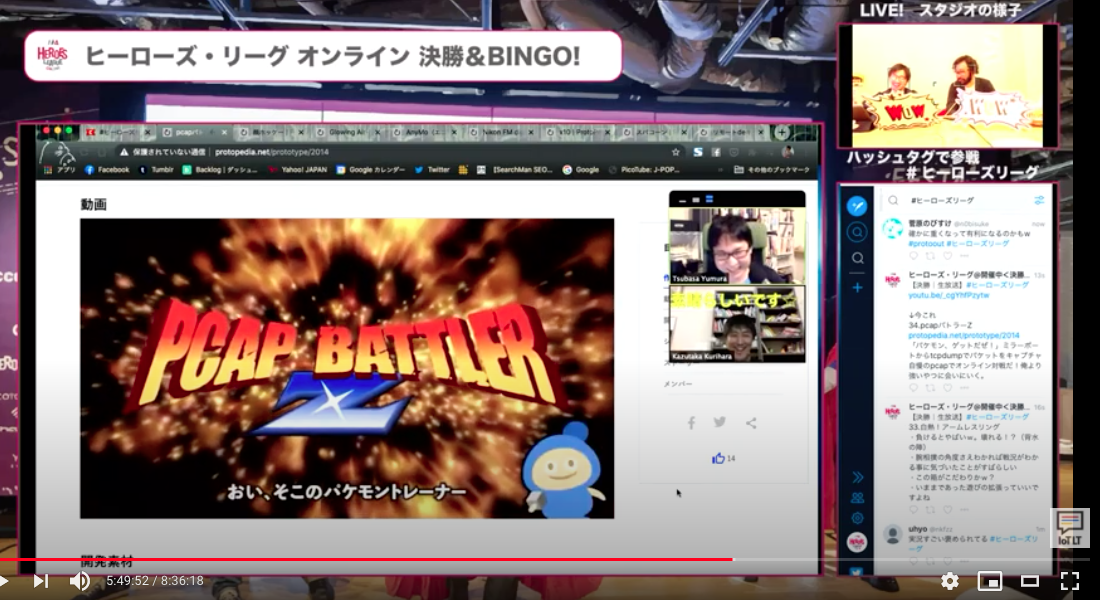Skip to the next video
The width and height of the screenshot is (1100, 600).
tap(41, 581)
